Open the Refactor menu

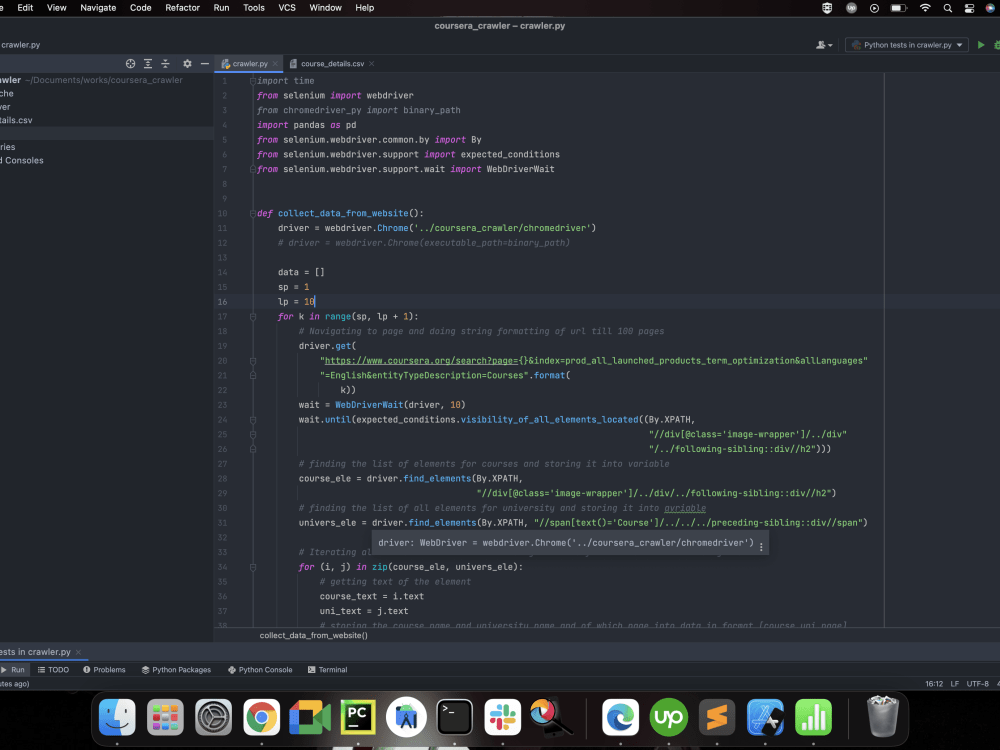click(x=182, y=8)
